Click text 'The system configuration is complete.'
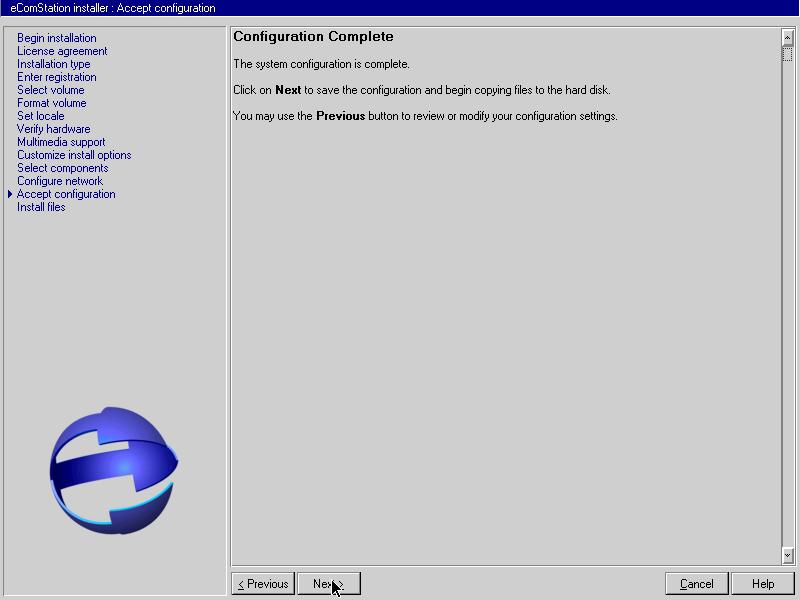 [321, 64]
